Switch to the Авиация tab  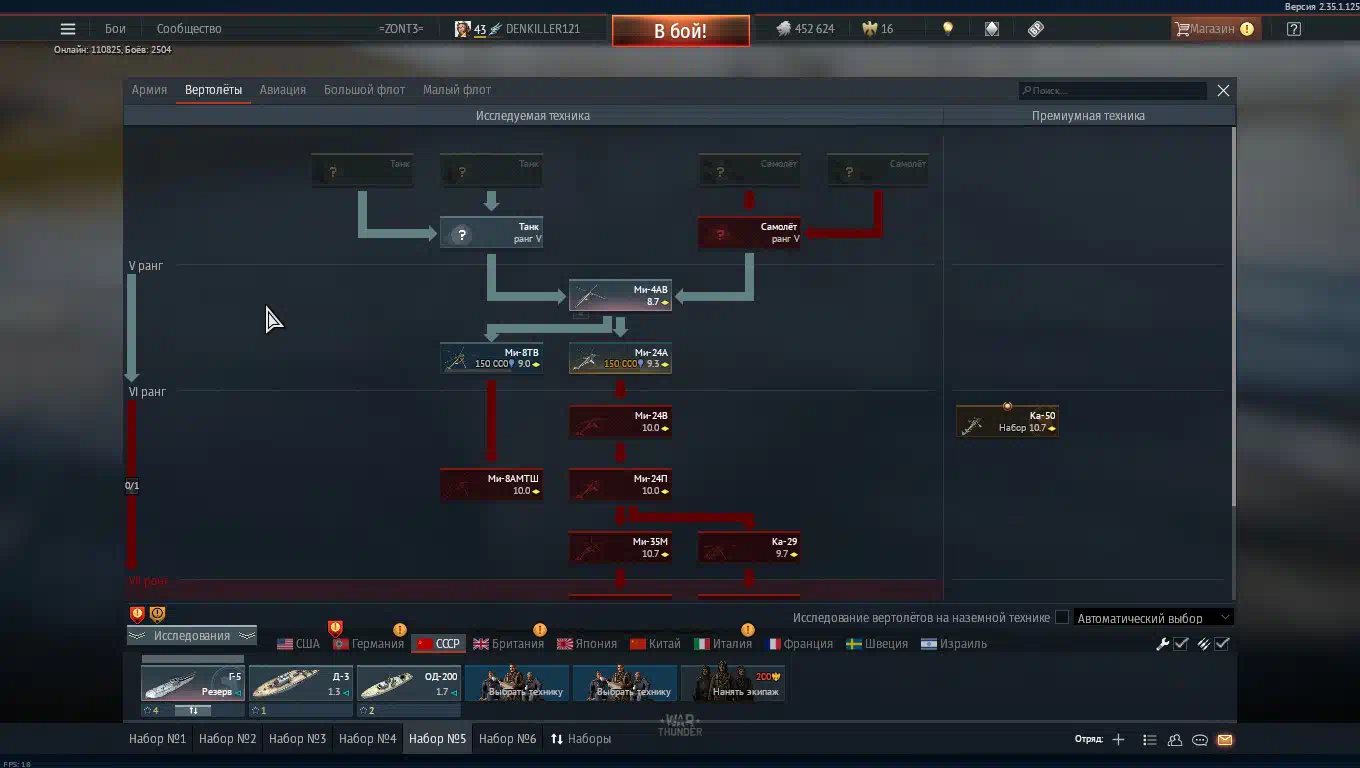[x=283, y=90]
